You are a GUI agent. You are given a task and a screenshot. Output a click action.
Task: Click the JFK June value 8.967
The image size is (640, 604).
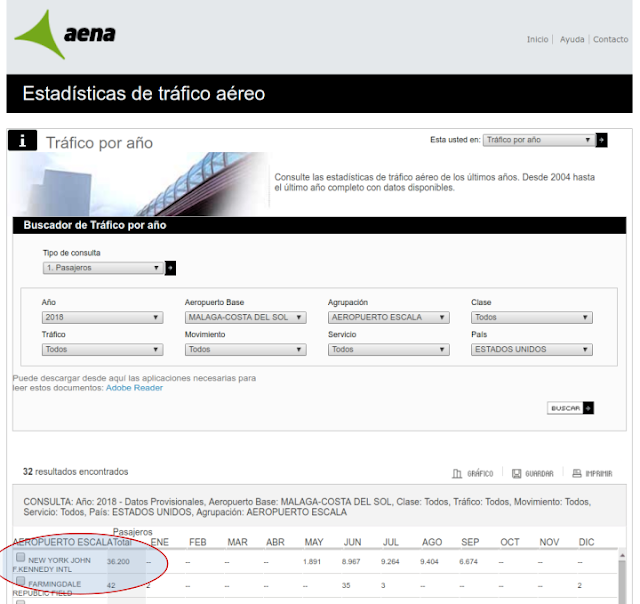[x=351, y=562]
